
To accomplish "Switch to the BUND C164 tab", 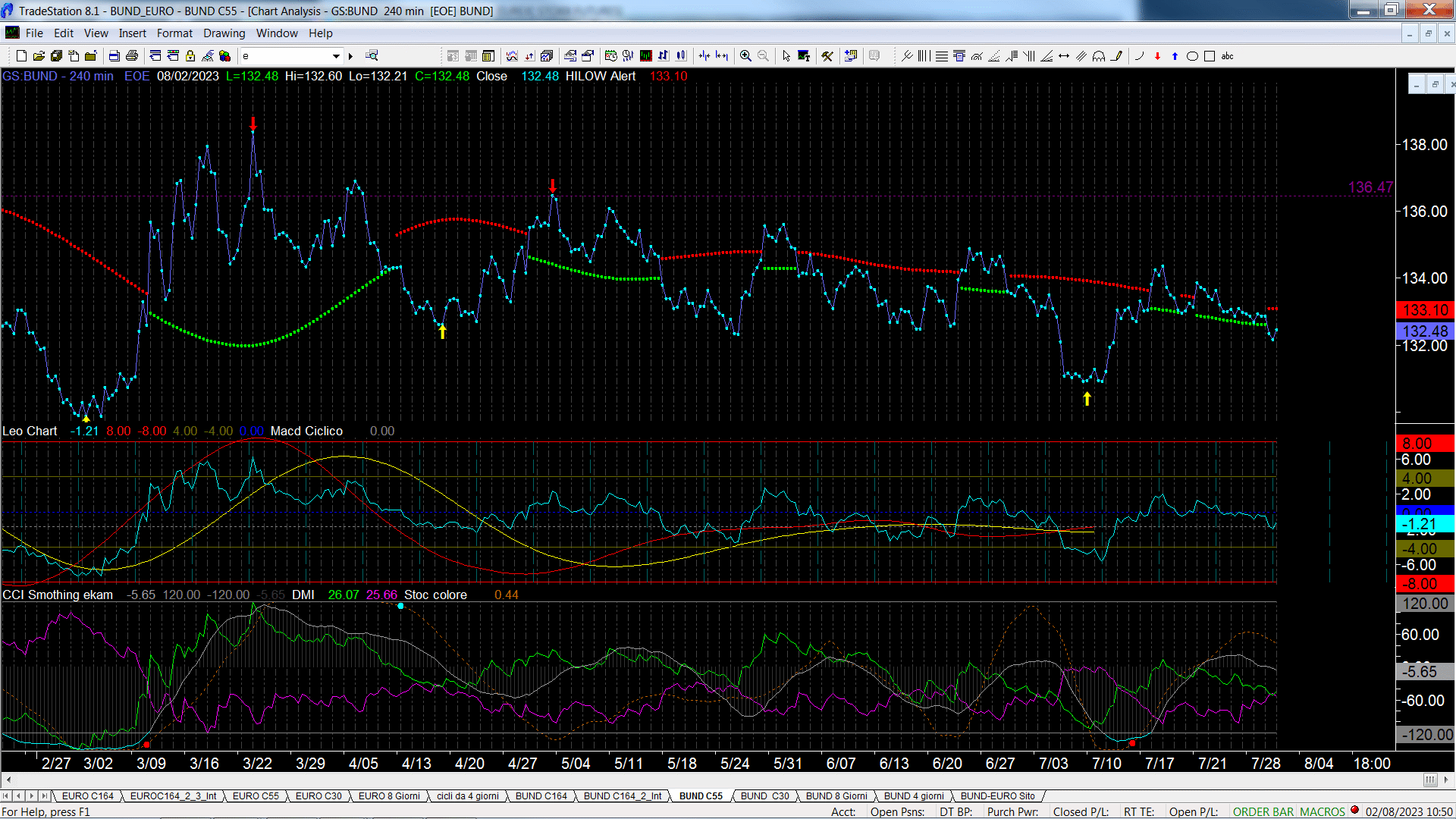I will click(x=541, y=796).
